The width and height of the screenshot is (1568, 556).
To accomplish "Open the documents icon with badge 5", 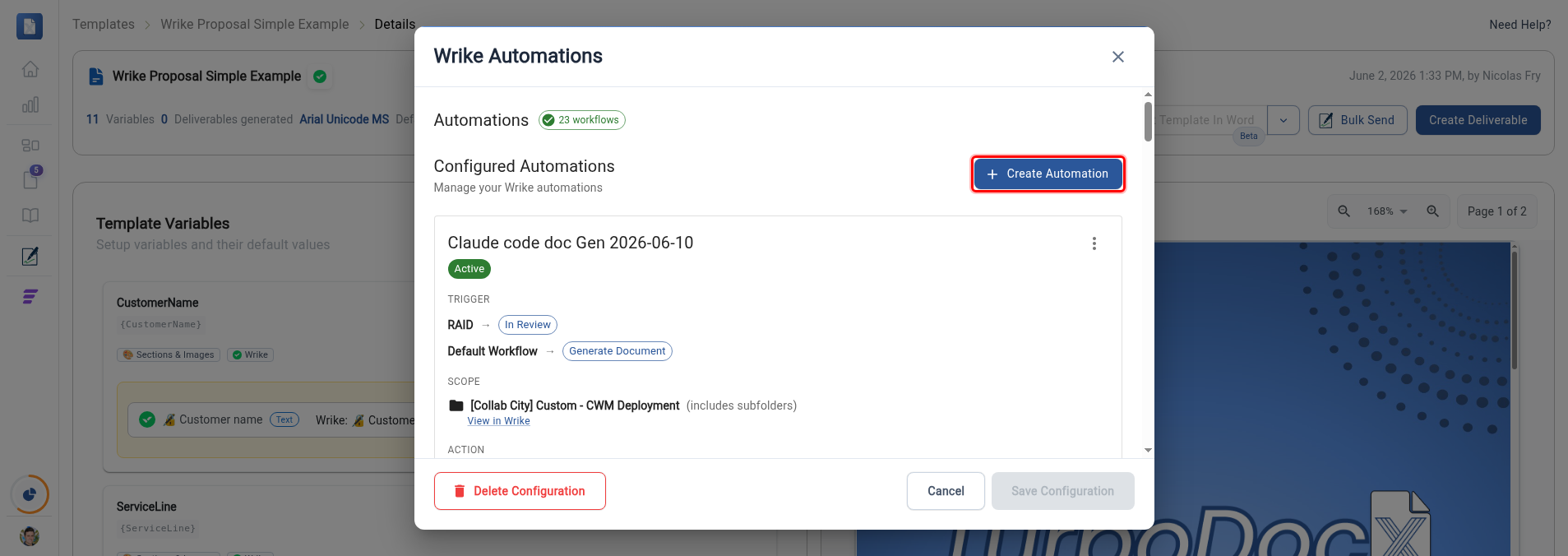I will tap(30, 178).
